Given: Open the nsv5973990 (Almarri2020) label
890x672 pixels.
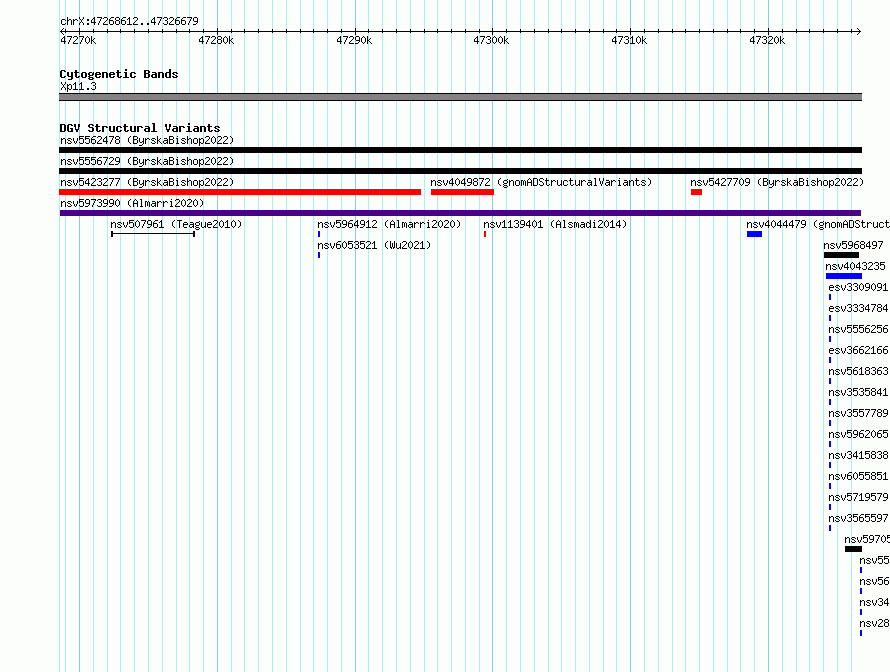Looking at the screenshot, I should (x=132, y=203).
